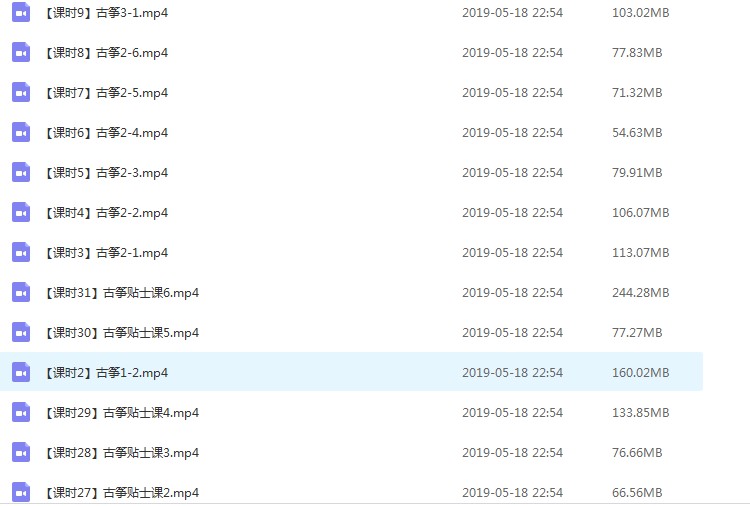Viewport: 750px width, 506px height.
Task: Click filename 【课时2】古筝1-2.mp4
Action: click(106, 373)
